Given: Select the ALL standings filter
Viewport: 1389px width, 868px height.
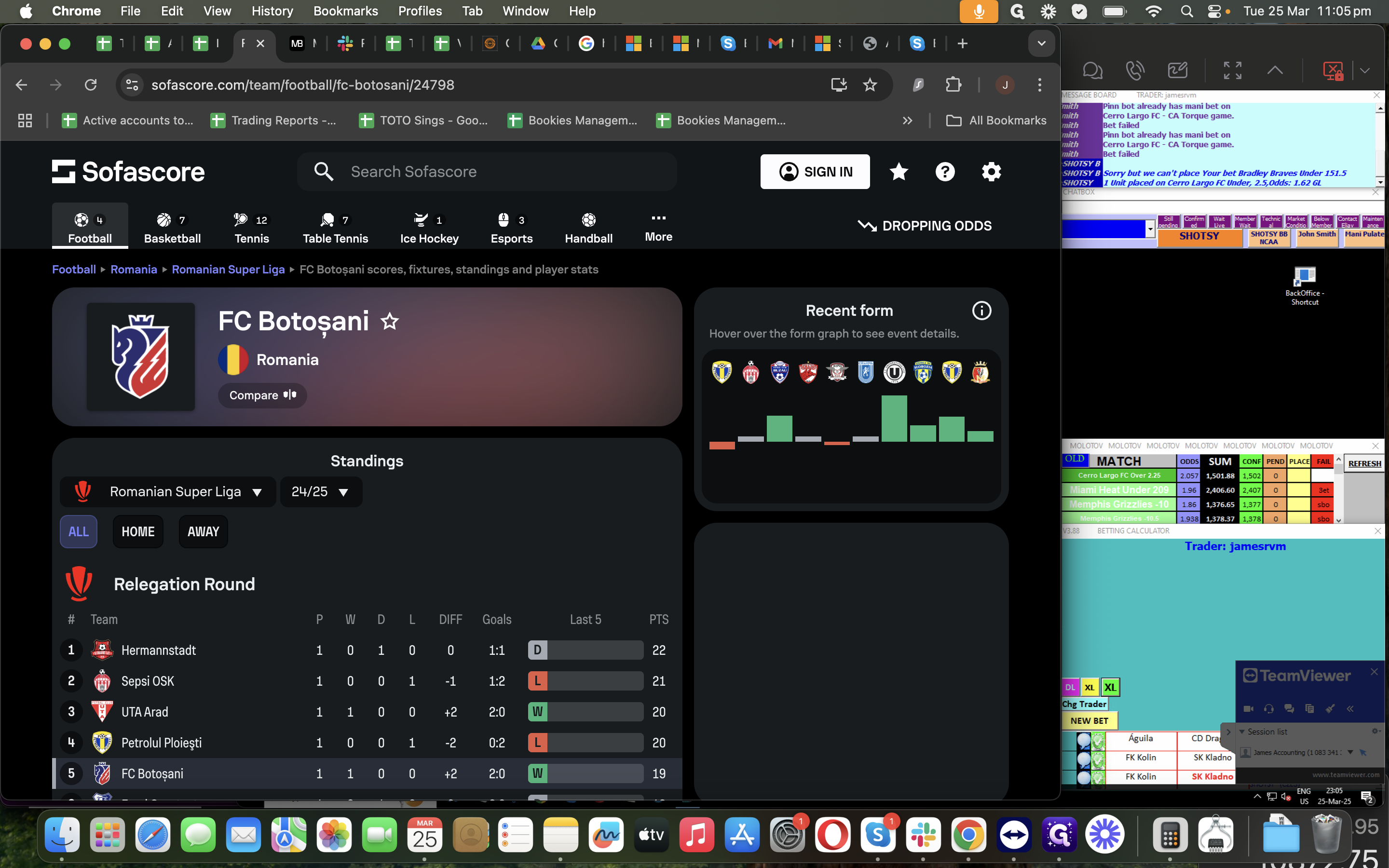Looking at the screenshot, I should (x=79, y=531).
